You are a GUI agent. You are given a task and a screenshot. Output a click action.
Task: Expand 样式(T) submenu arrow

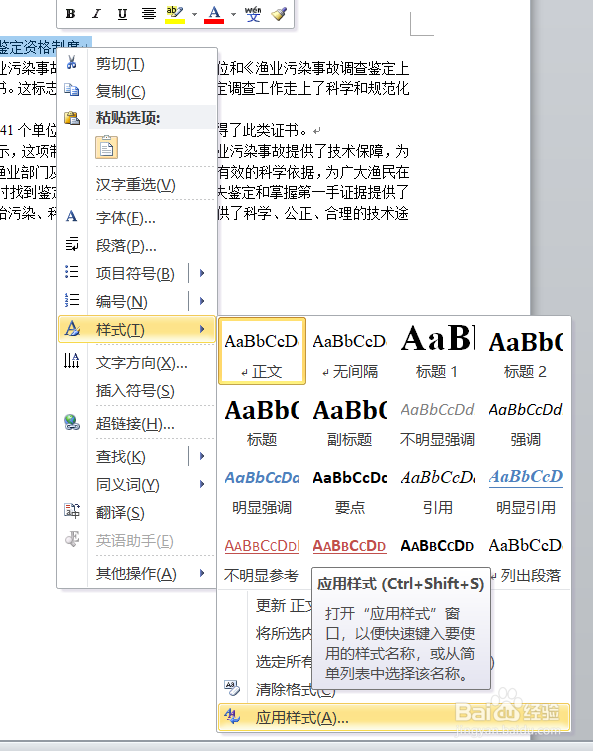pyautogui.click(x=202, y=329)
